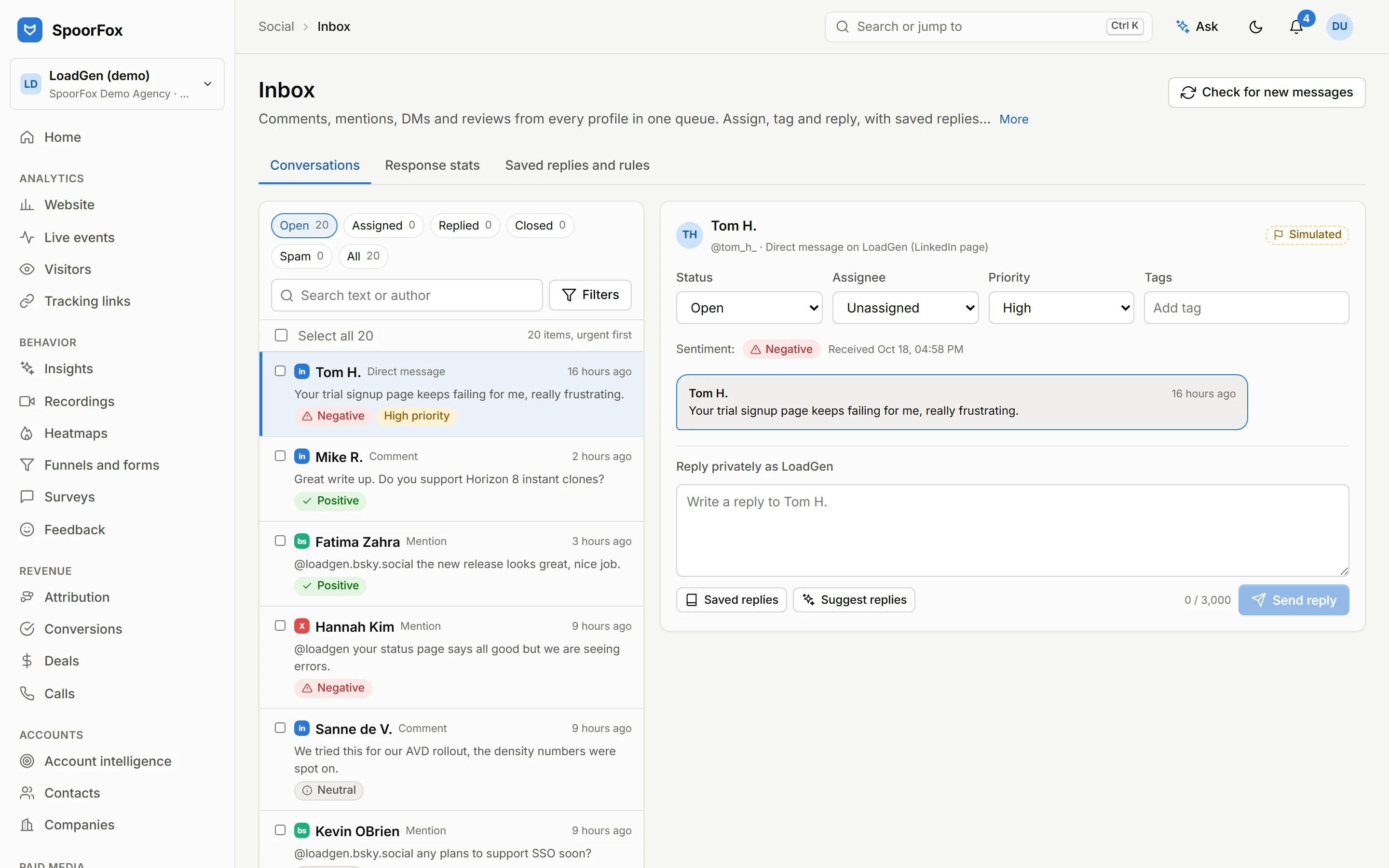
Task: Check the Fatima Zahra conversation checkbox
Action: coord(280,541)
